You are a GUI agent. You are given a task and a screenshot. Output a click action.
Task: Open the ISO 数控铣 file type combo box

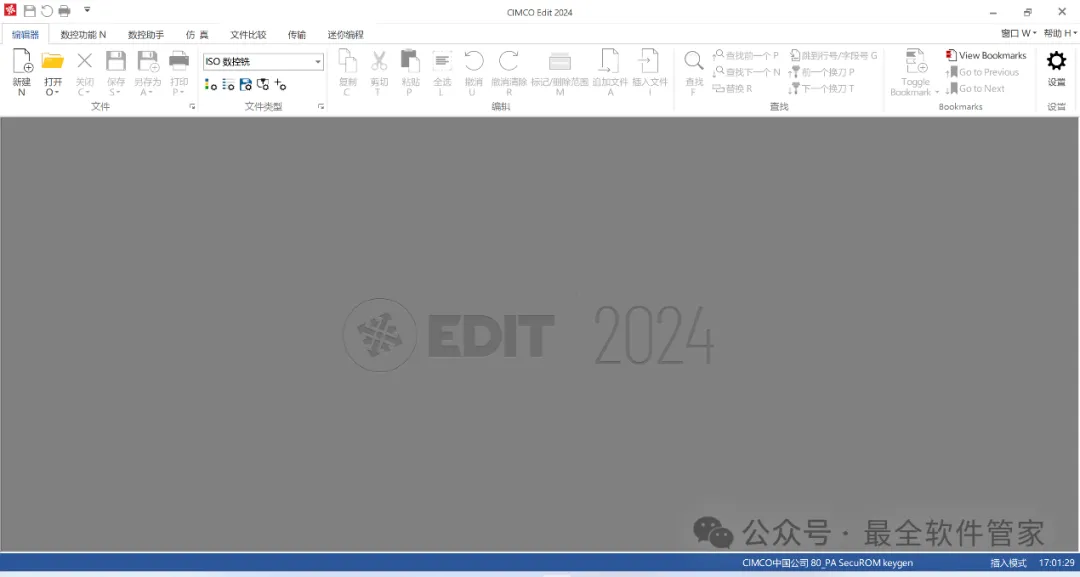(263, 61)
